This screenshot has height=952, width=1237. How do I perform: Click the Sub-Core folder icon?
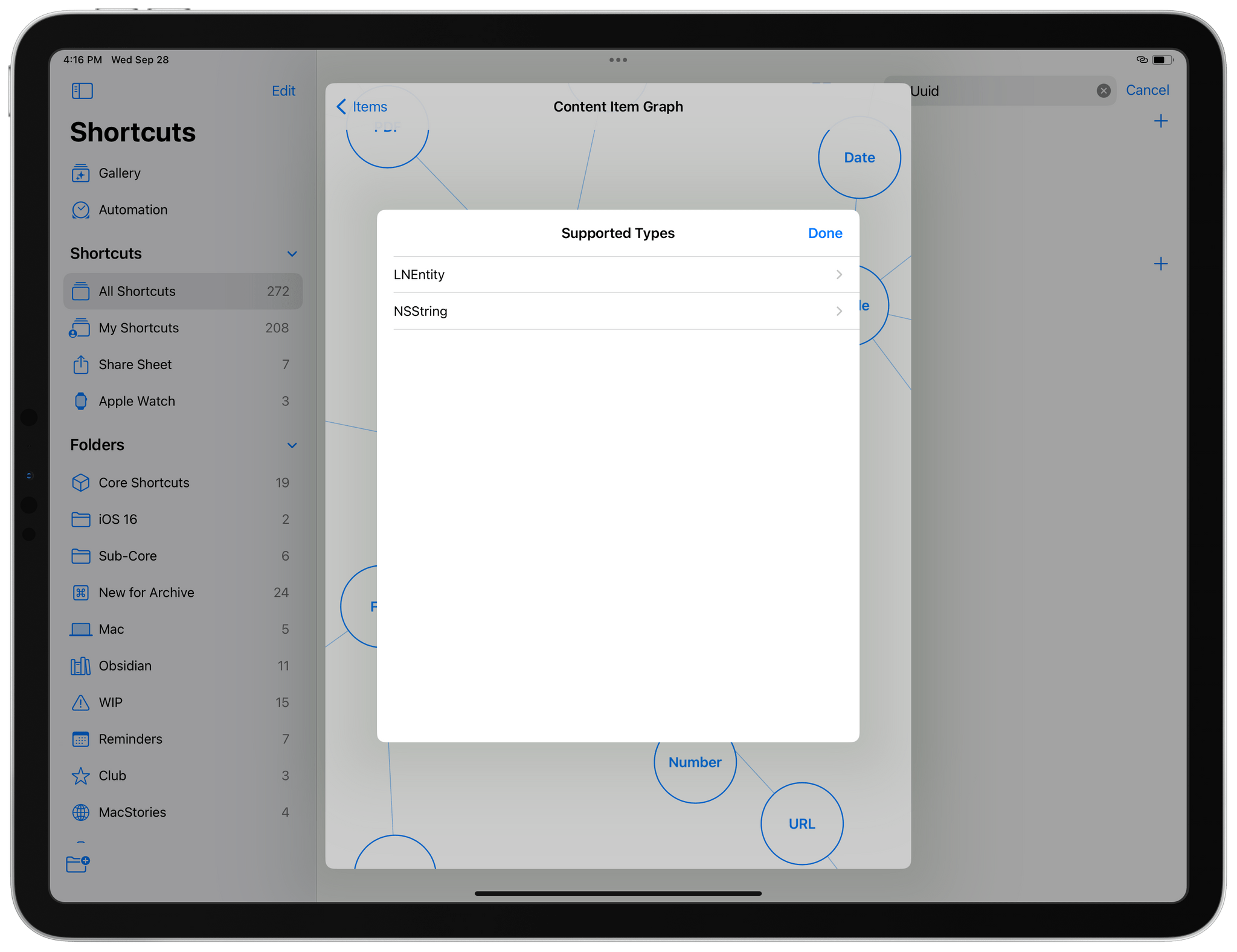pyautogui.click(x=80, y=556)
